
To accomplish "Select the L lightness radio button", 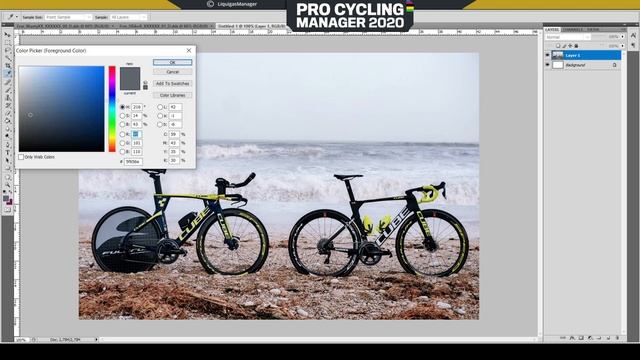I will point(160,107).
